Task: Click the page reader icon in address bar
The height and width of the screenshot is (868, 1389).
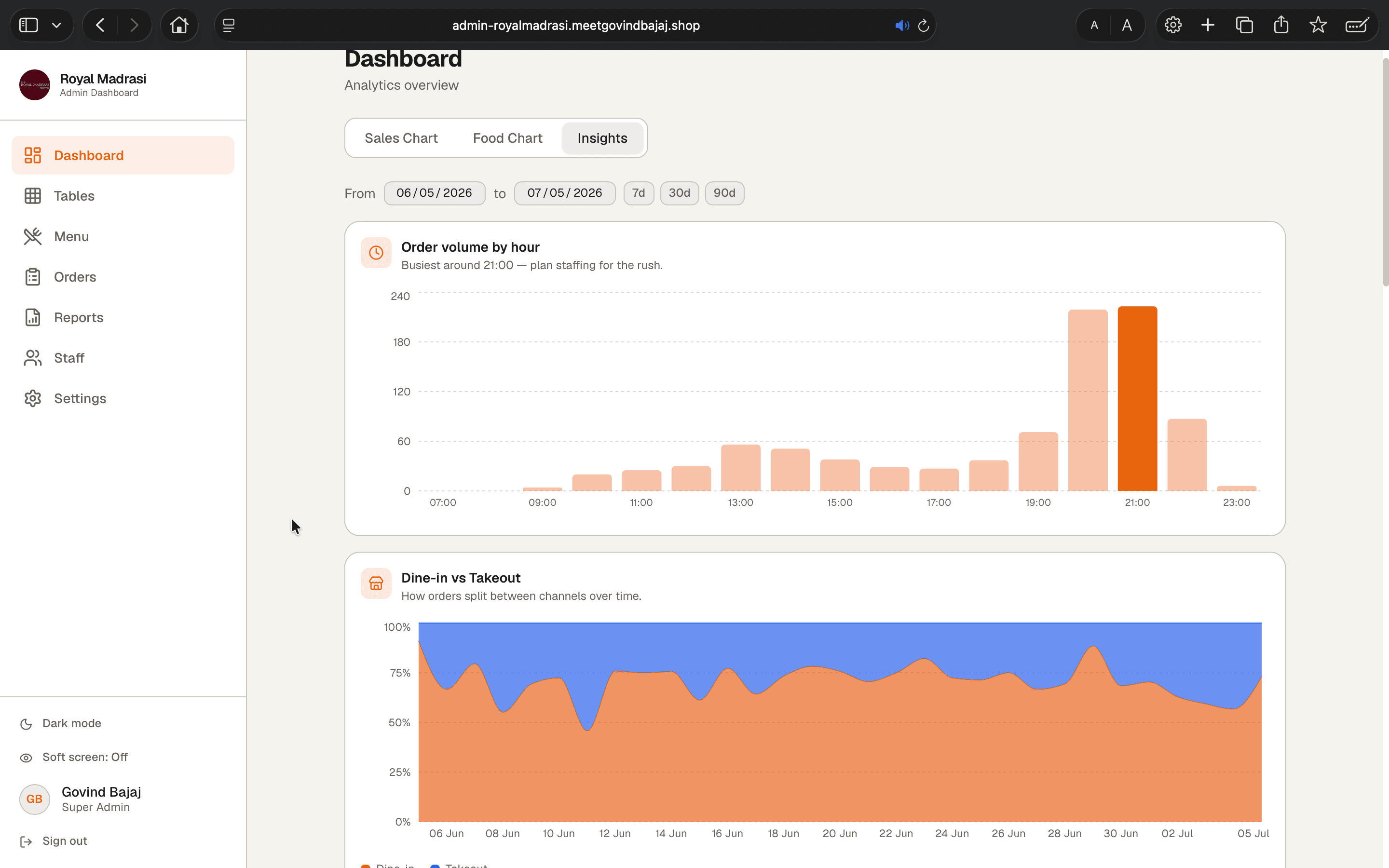Action: pyautogui.click(x=229, y=25)
